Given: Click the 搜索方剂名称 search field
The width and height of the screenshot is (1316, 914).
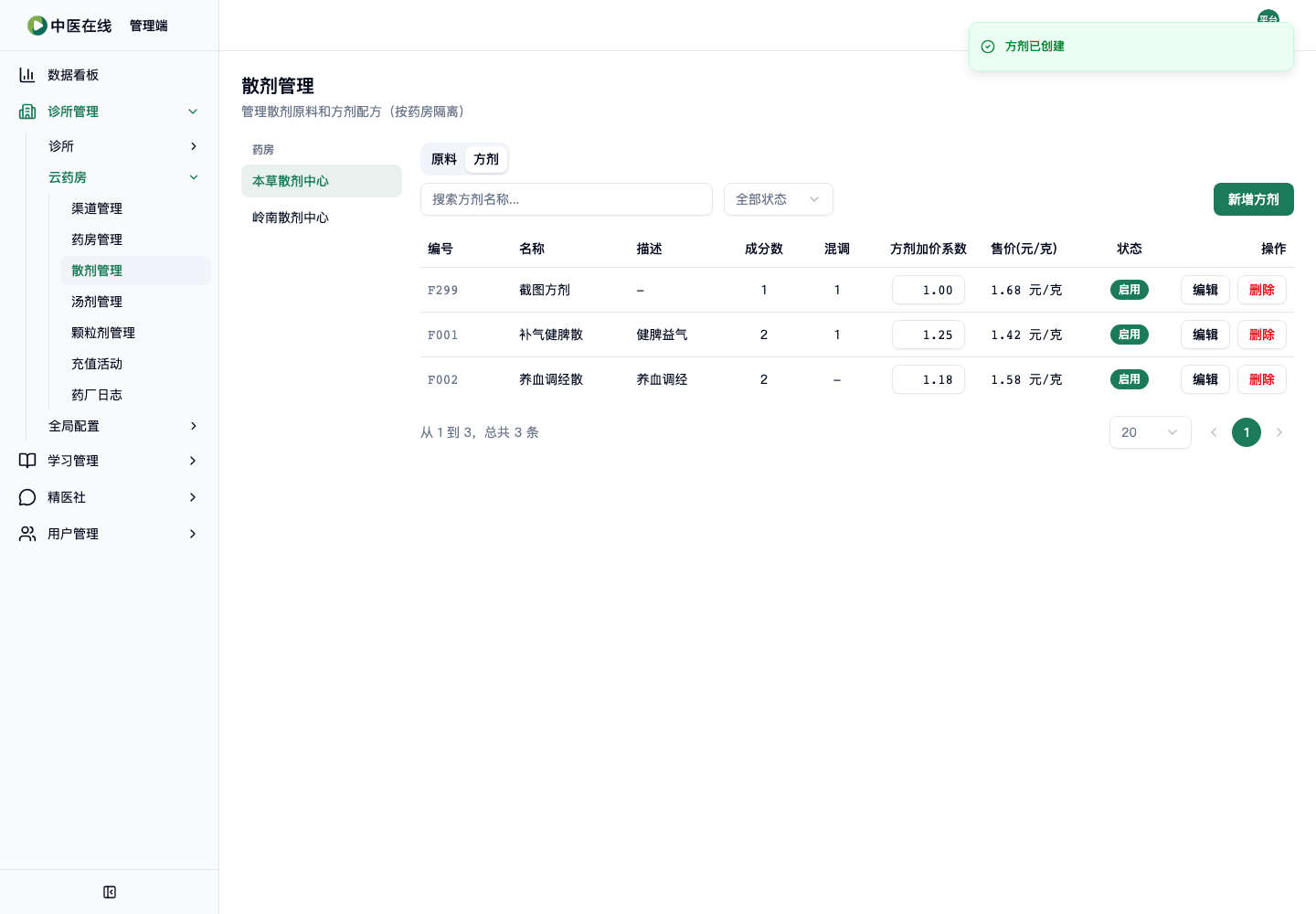Looking at the screenshot, I should [x=567, y=199].
